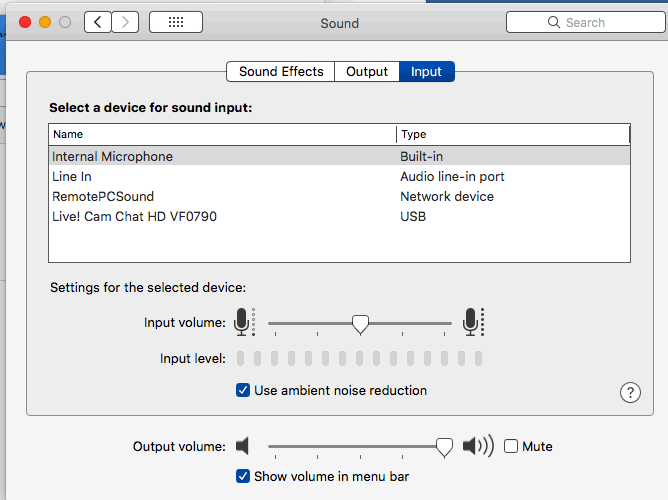Select the Input tab
Image resolution: width=668 pixels, height=500 pixels.
(426, 72)
